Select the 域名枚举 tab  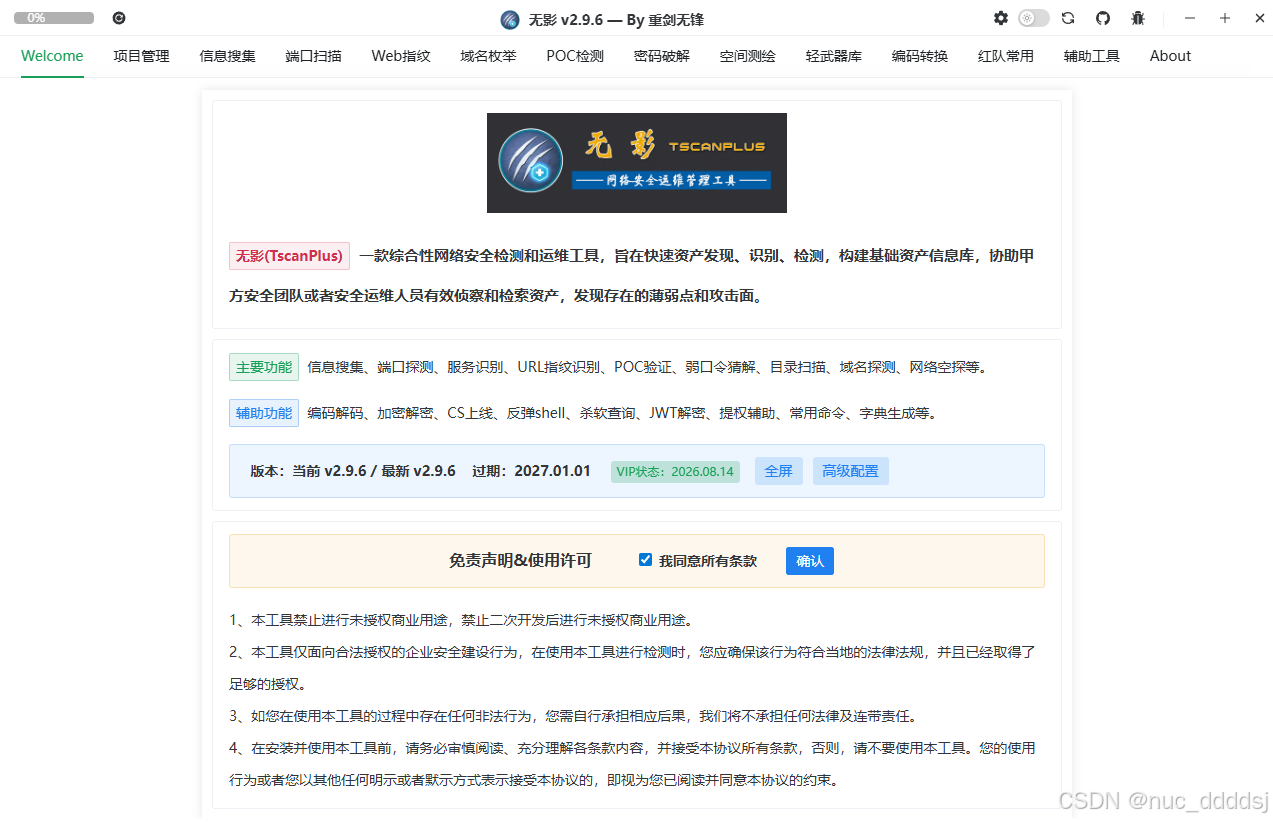[489, 56]
